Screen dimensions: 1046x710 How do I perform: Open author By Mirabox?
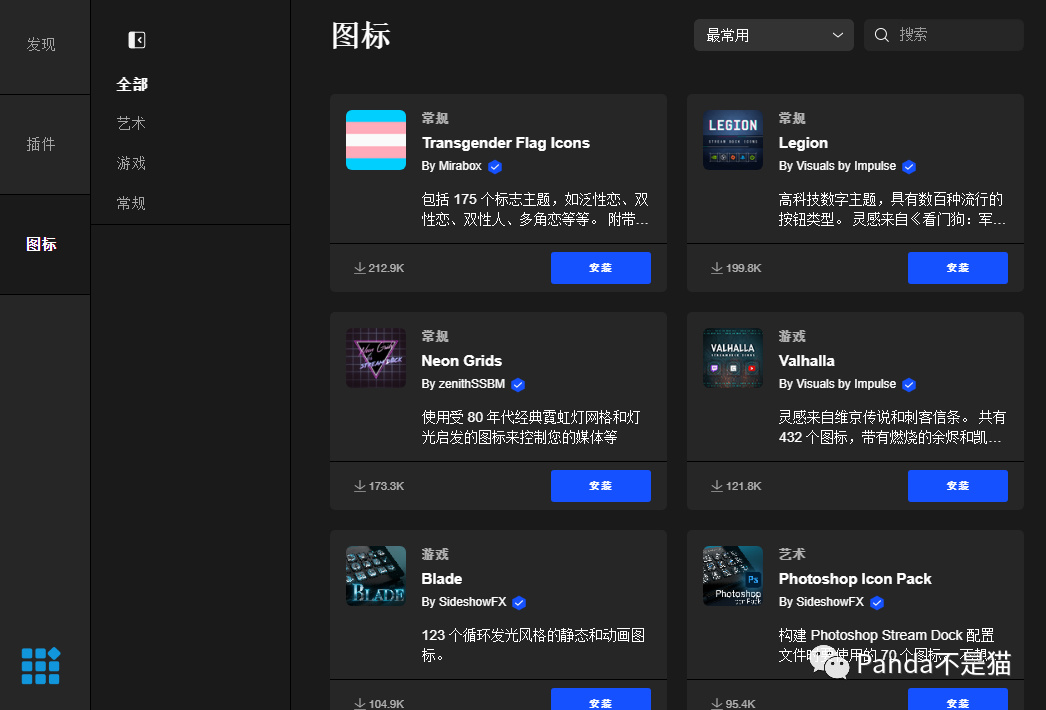click(452, 166)
